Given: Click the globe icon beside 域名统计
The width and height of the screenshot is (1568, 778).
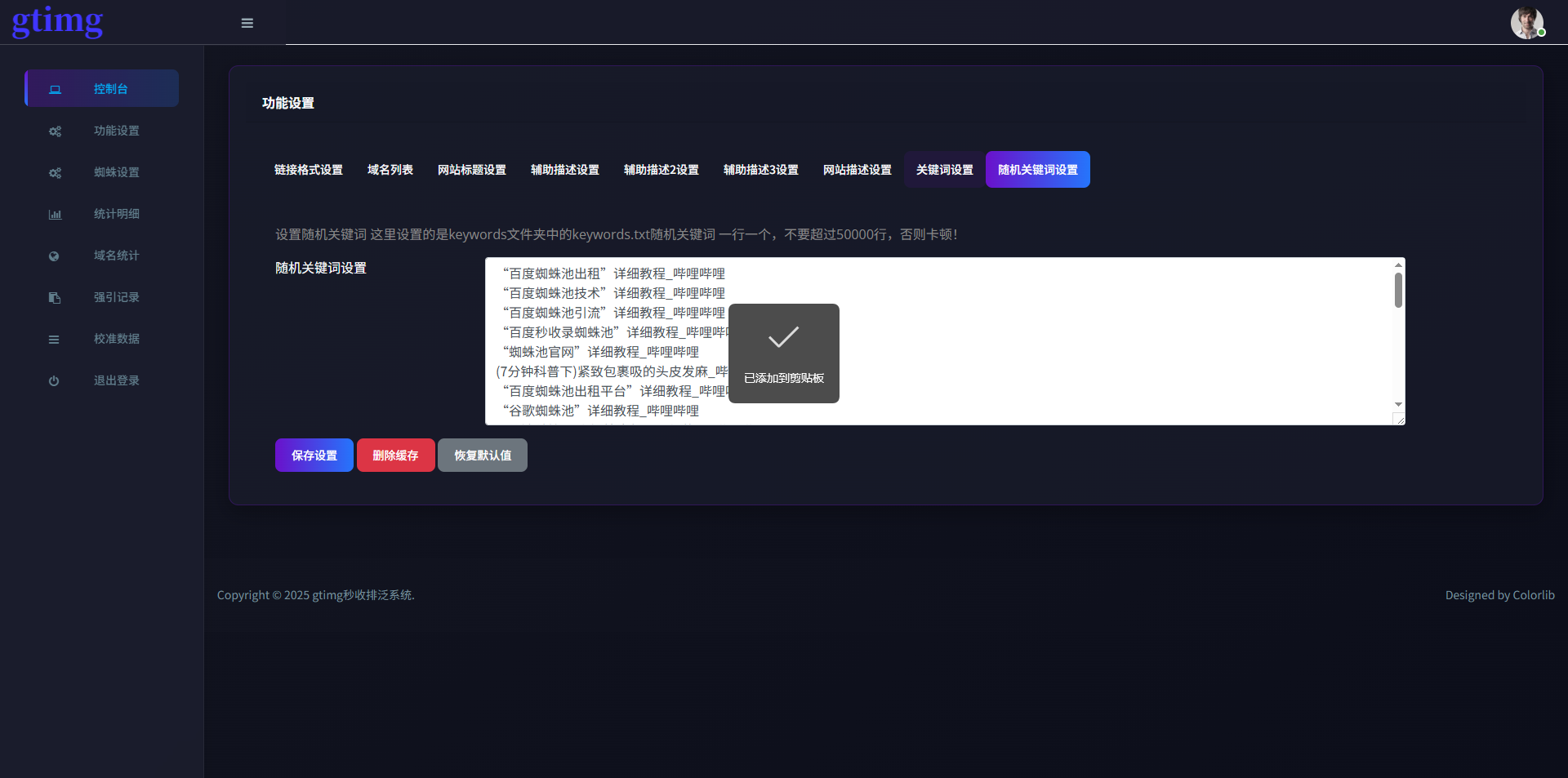Looking at the screenshot, I should 54,256.
